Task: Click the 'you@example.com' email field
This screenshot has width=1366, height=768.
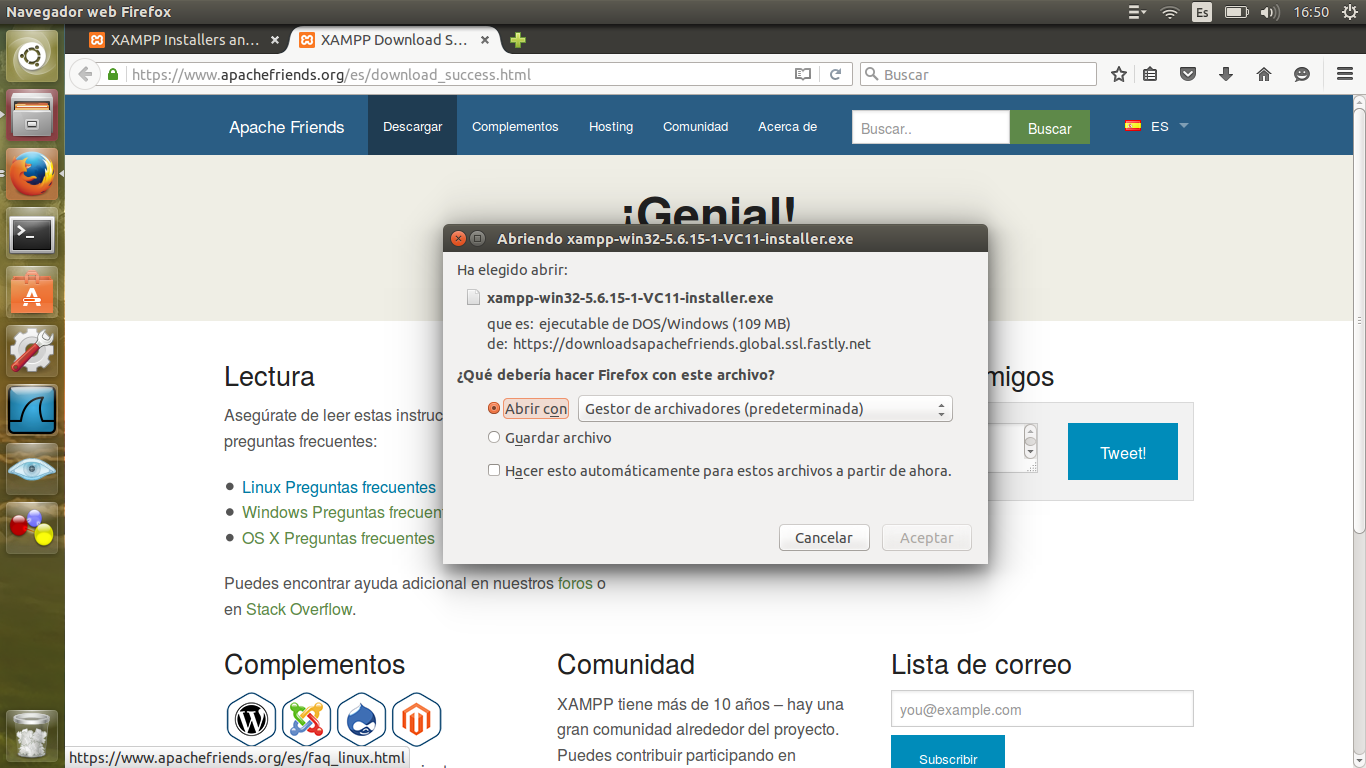Action: [1042, 709]
